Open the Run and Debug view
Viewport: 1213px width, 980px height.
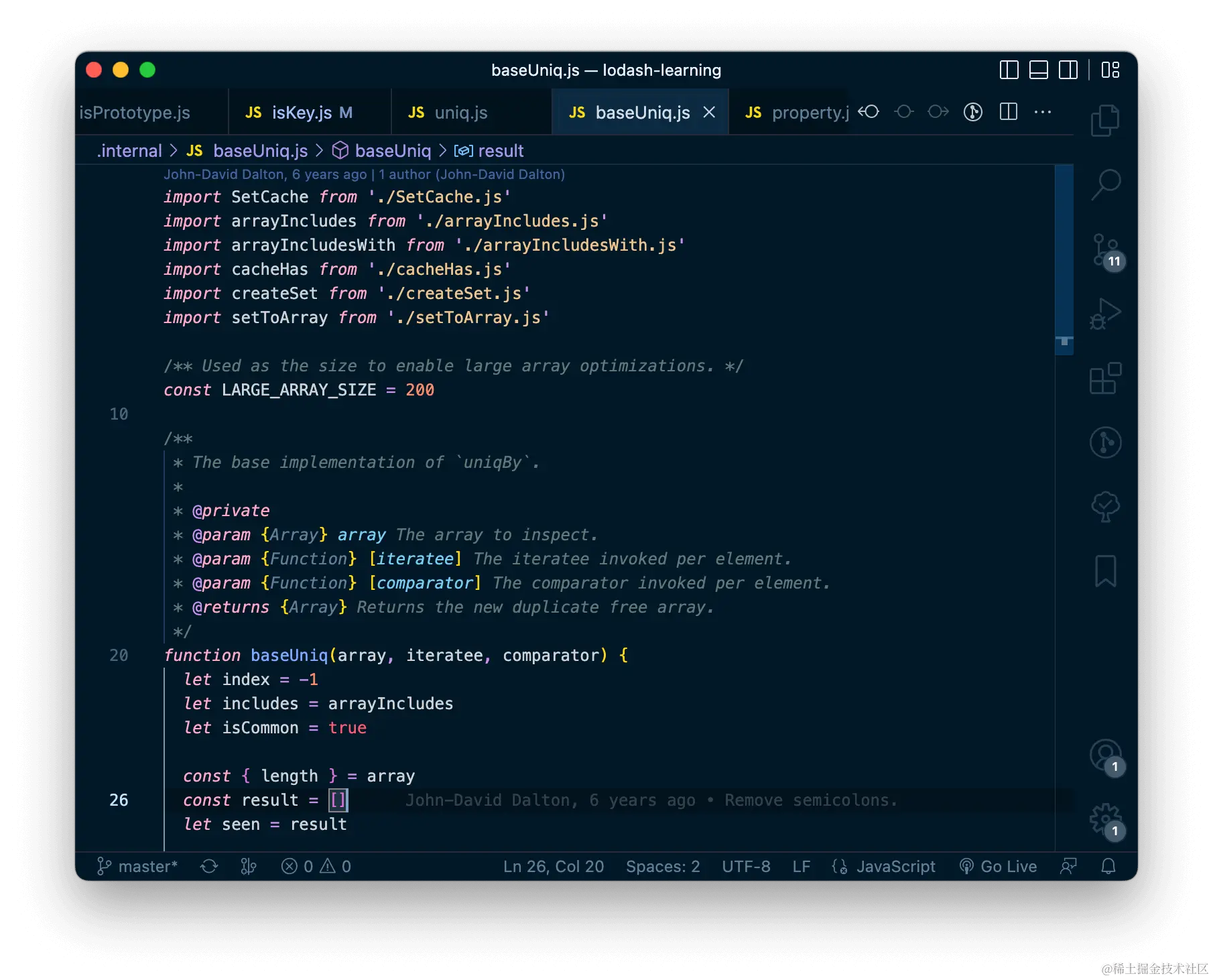[x=1105, y=313]
